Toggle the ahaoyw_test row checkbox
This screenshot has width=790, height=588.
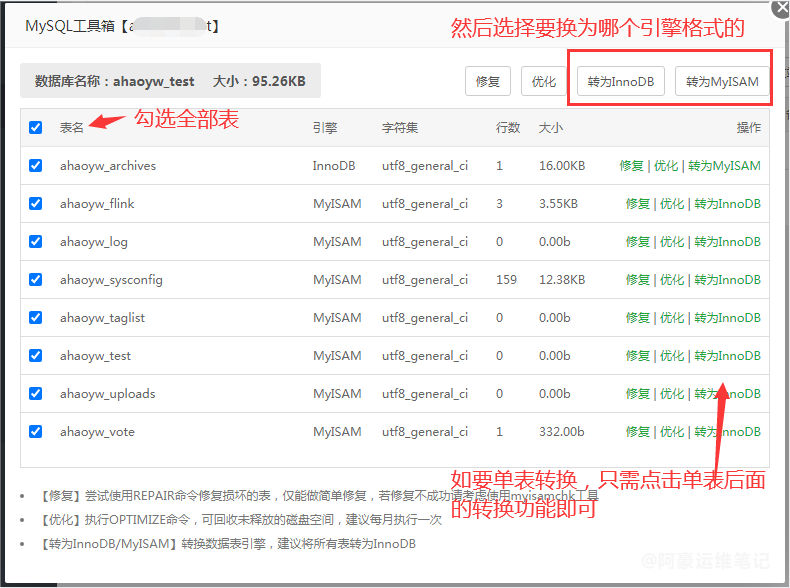pos(36,356)
